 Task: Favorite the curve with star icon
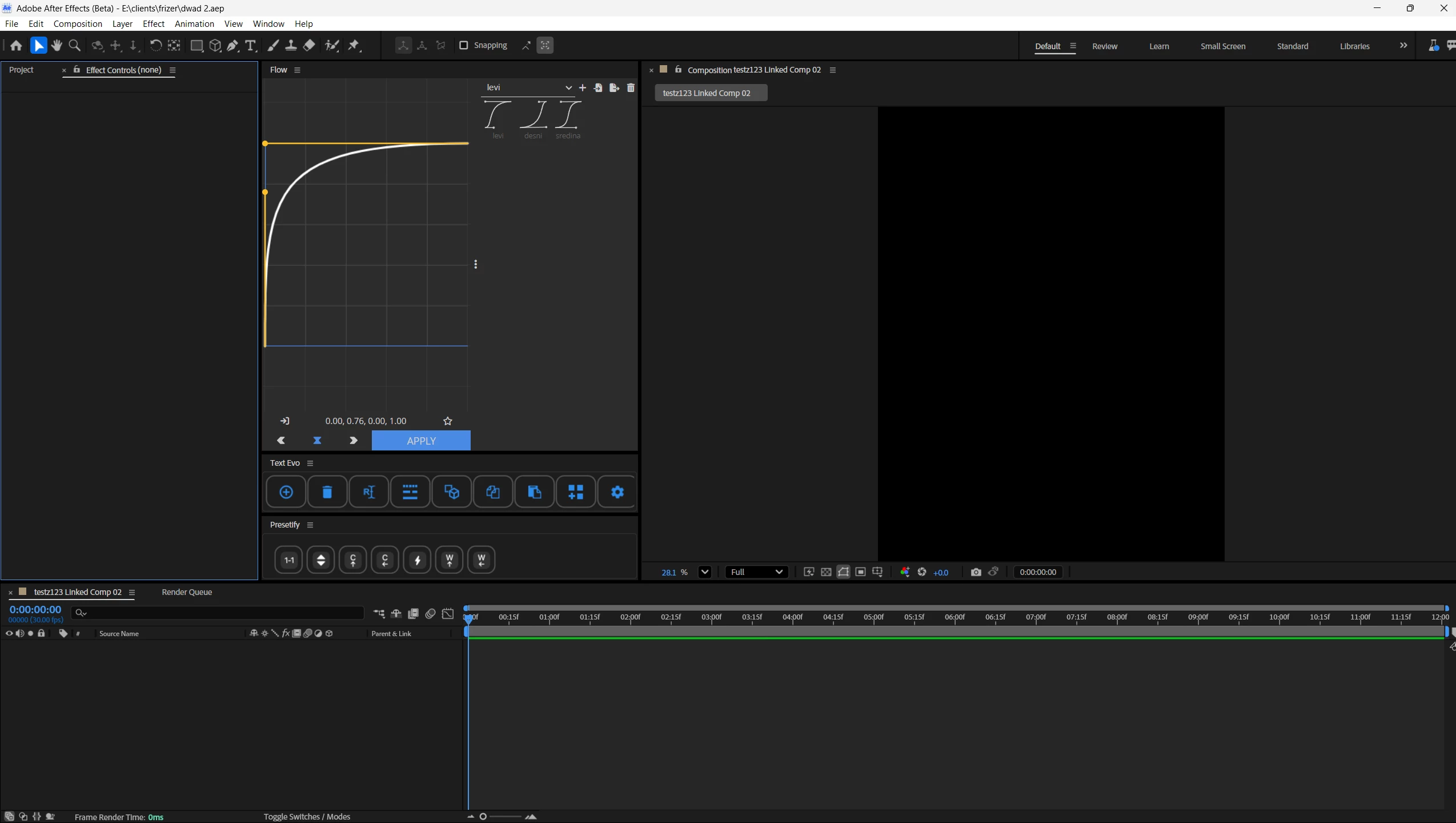click(x=448, y=421)
